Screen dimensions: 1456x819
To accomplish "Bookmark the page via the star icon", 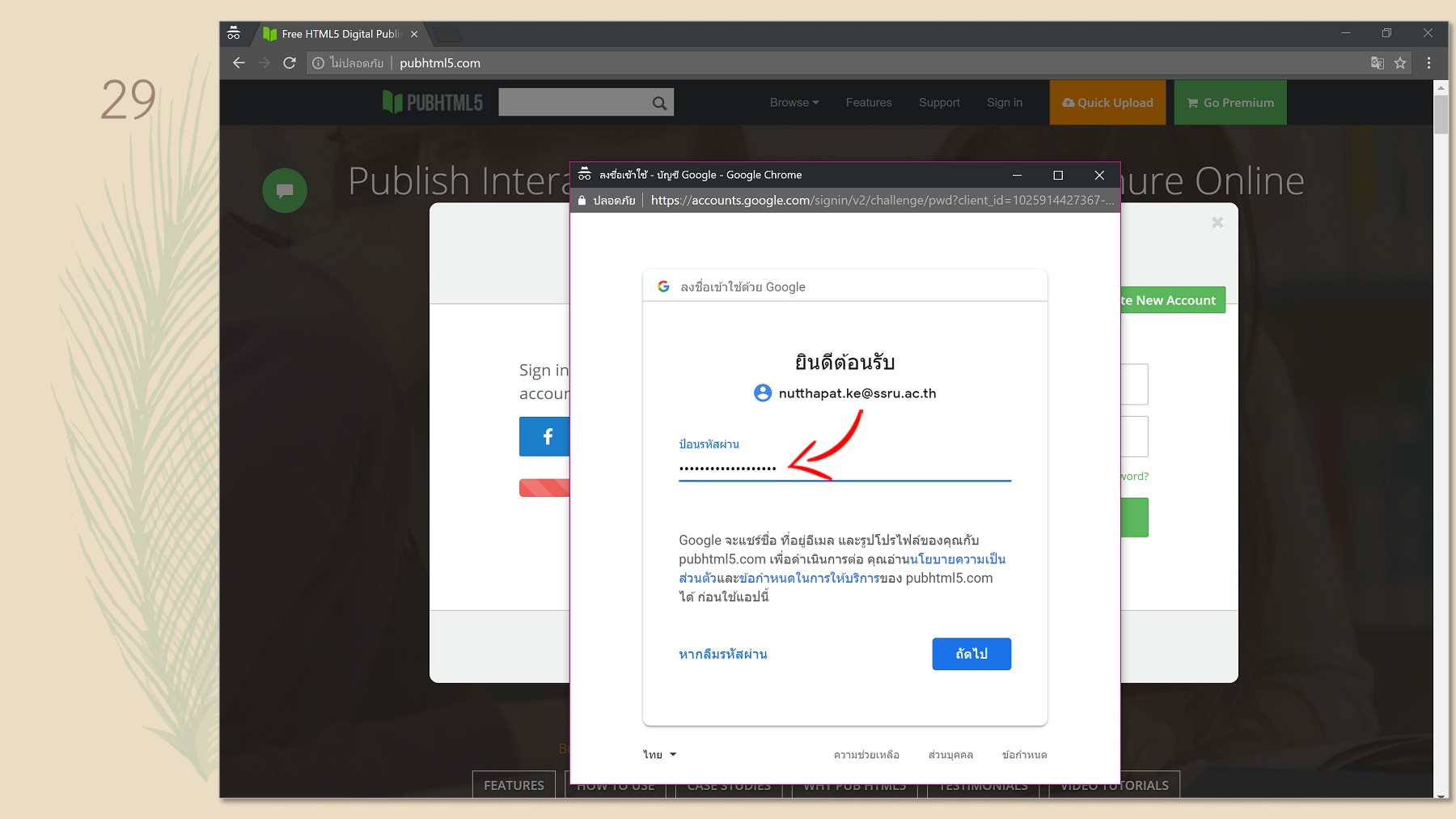I will click(x=1400, y=63).
